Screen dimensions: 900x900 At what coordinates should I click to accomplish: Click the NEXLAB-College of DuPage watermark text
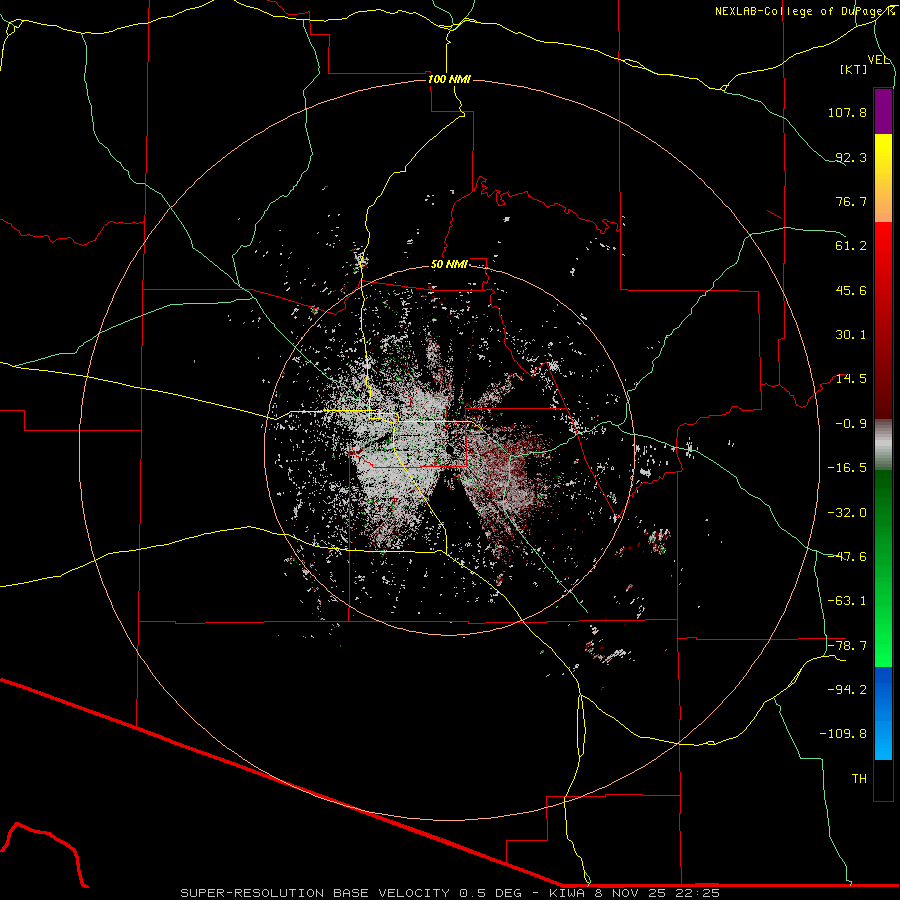pos(798,11)
